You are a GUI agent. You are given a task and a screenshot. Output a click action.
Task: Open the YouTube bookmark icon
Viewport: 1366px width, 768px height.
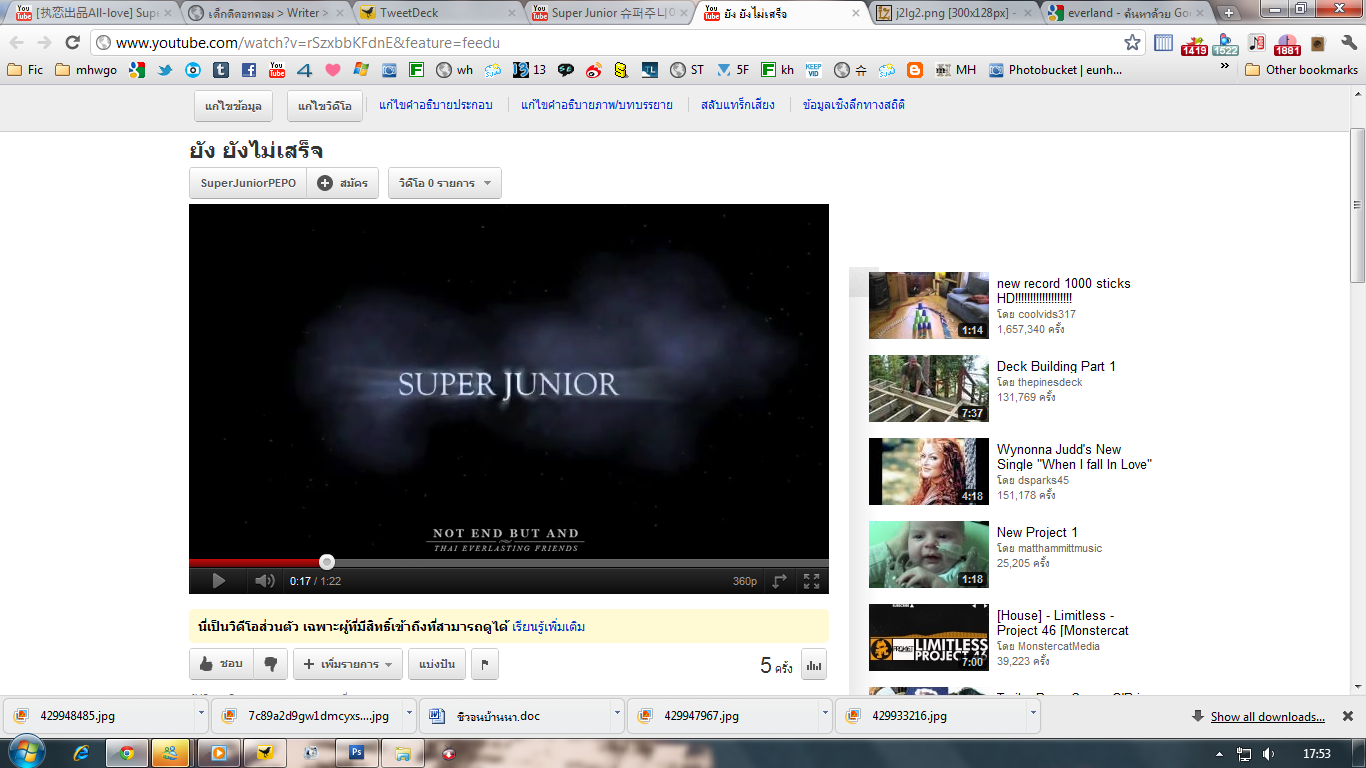pos(277,70)
